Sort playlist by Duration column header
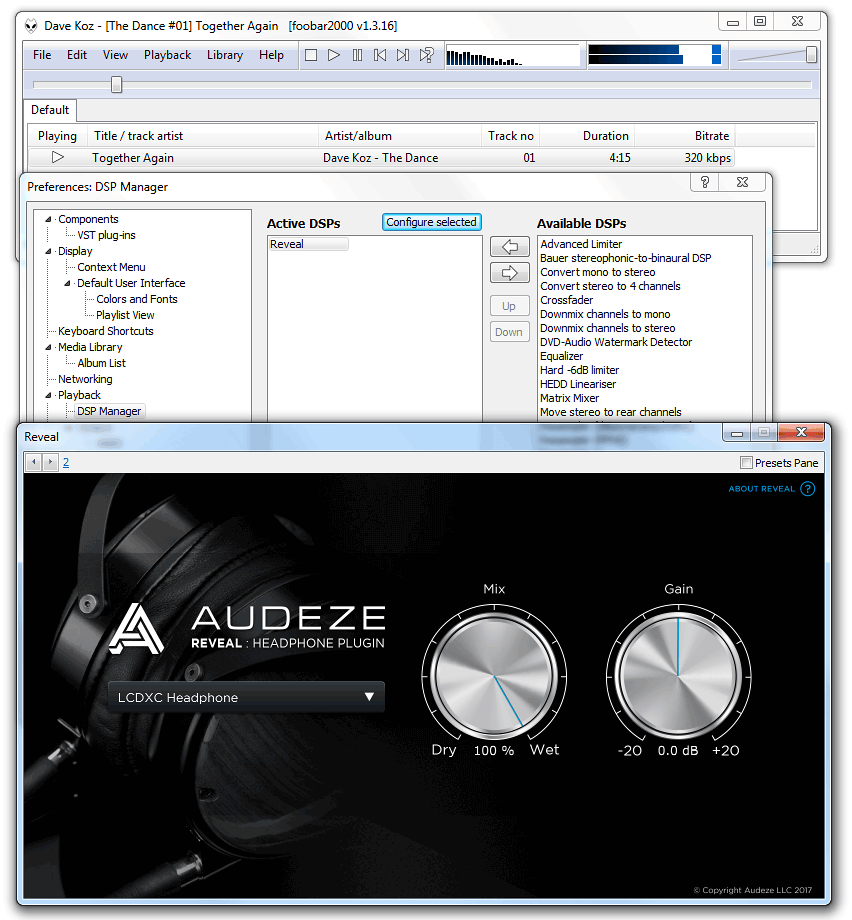 tap(587, 136)
